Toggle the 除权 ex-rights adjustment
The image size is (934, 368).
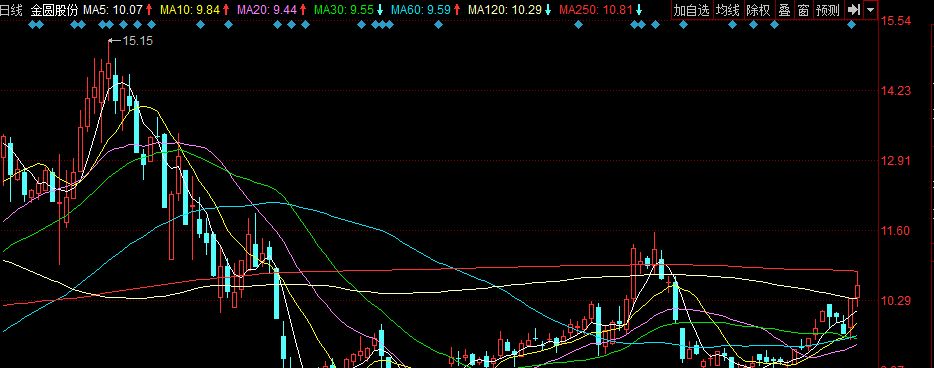758,10
